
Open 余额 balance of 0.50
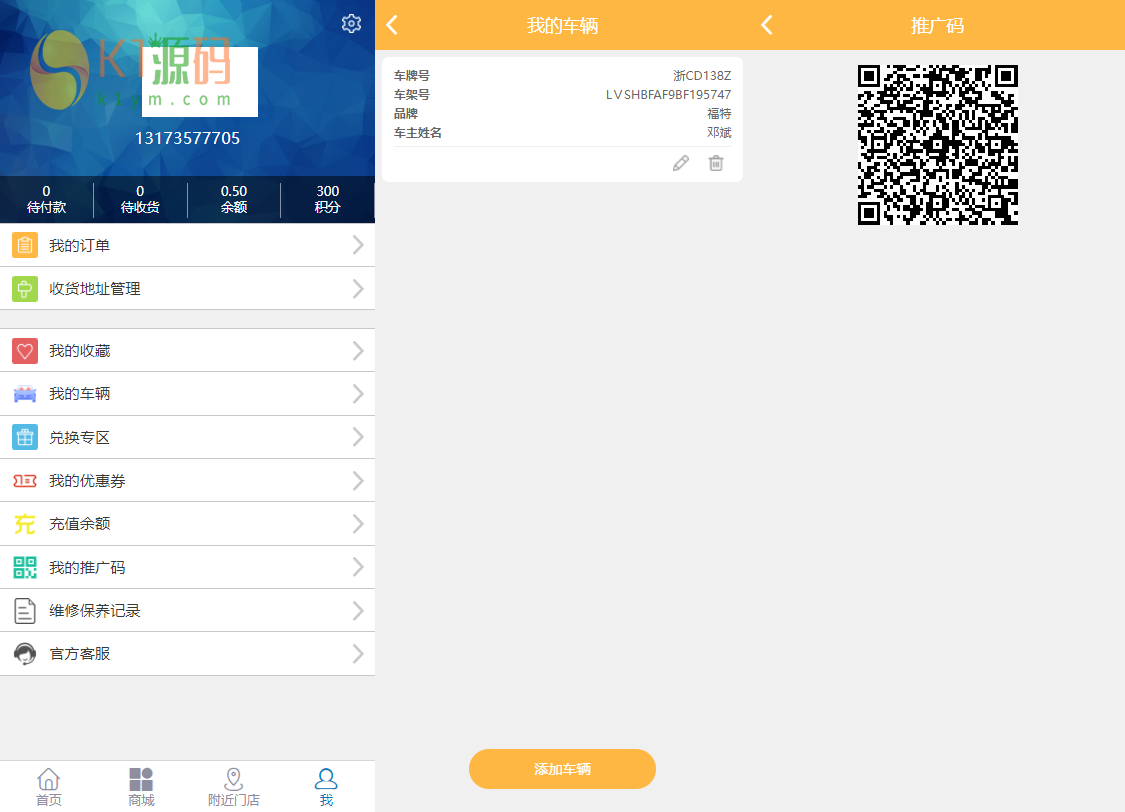tap(234, 199)
